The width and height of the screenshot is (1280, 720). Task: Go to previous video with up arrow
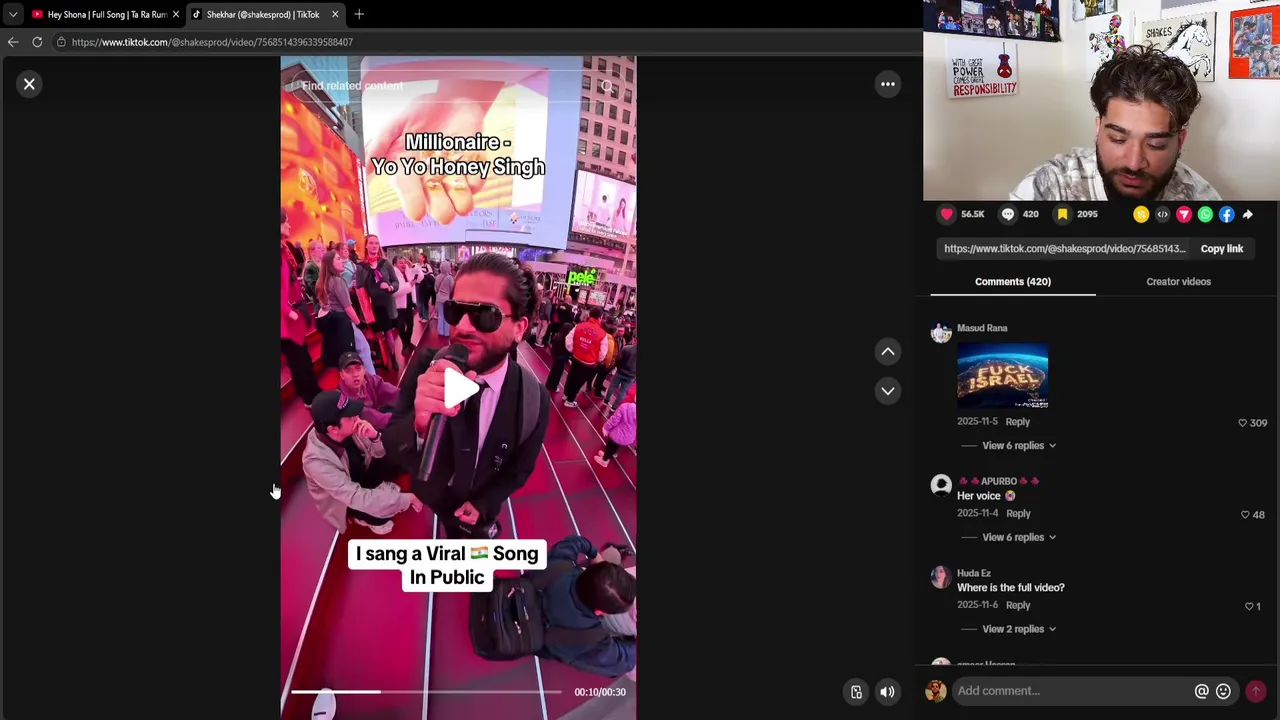887,351
